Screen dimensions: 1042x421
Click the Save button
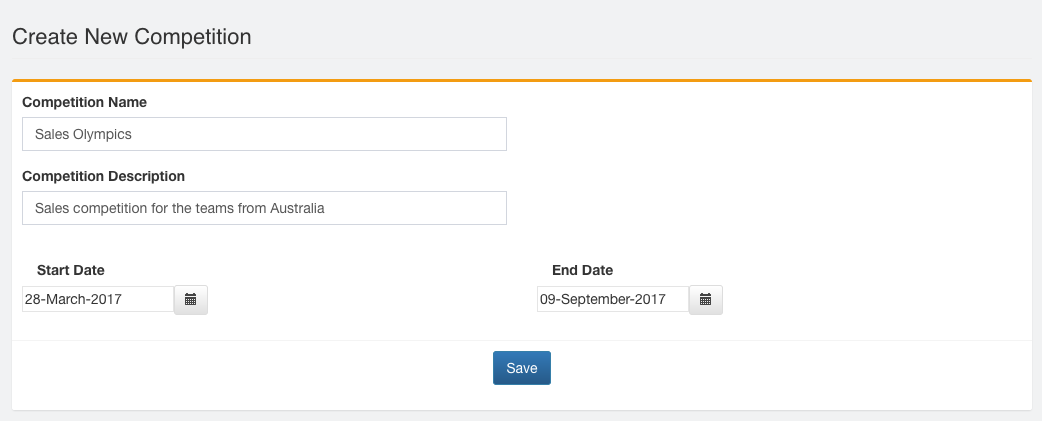pyautogui.click(x=521, y=368)
